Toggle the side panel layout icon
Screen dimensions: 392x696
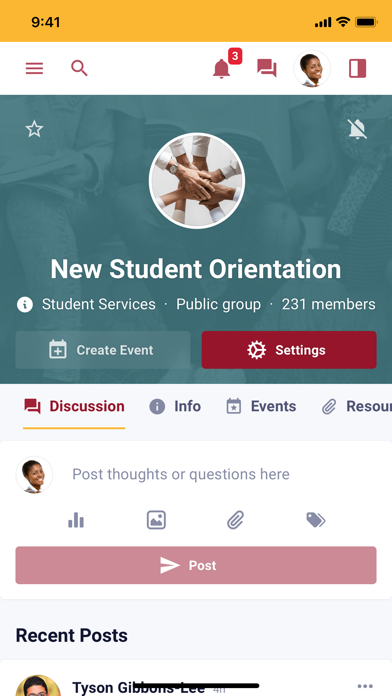point(357,68)
